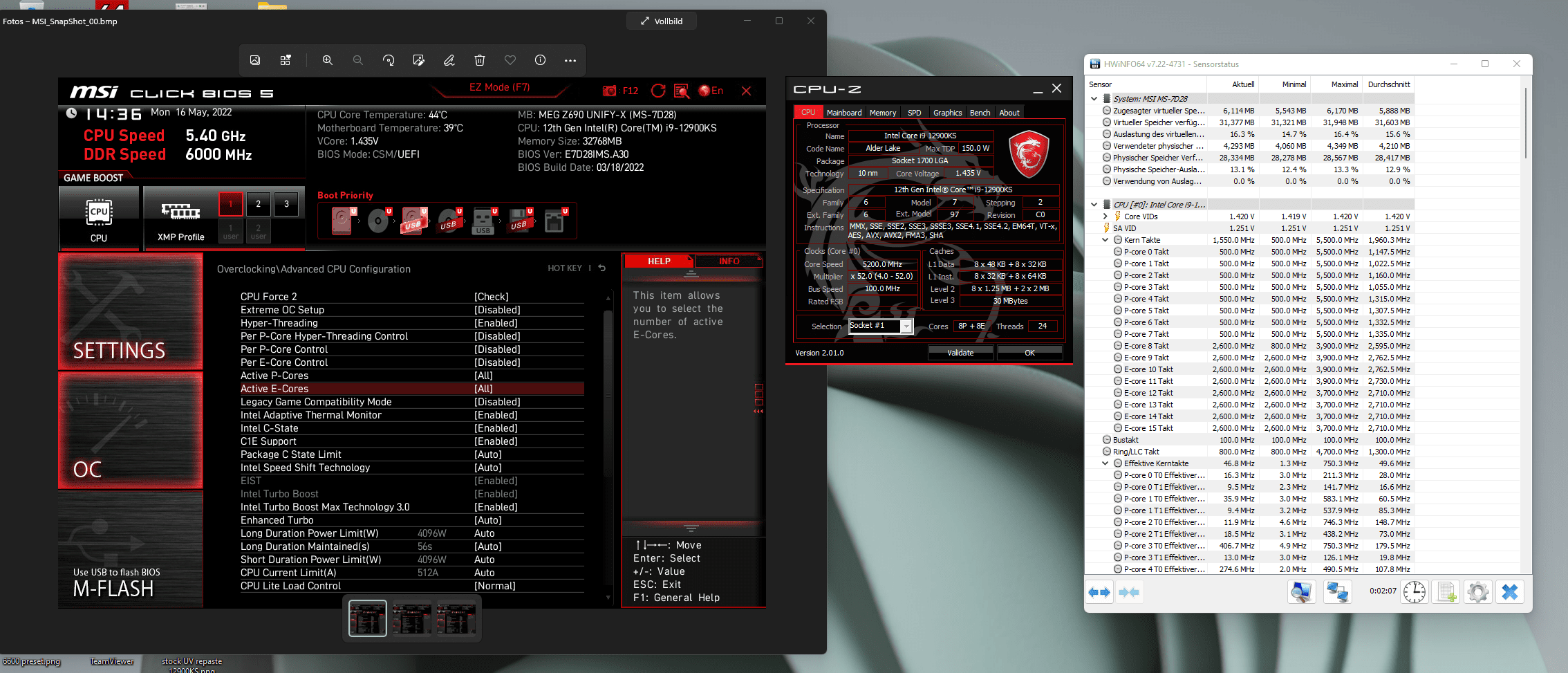Select XMP profile 3

[x=286, y=204]
